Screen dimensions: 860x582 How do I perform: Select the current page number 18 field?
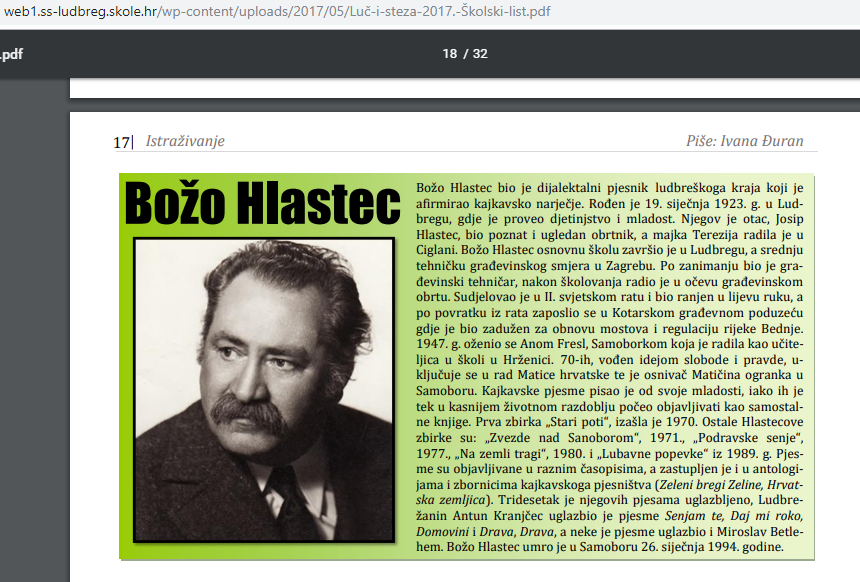pyautogui.click(x=449, y=53)
